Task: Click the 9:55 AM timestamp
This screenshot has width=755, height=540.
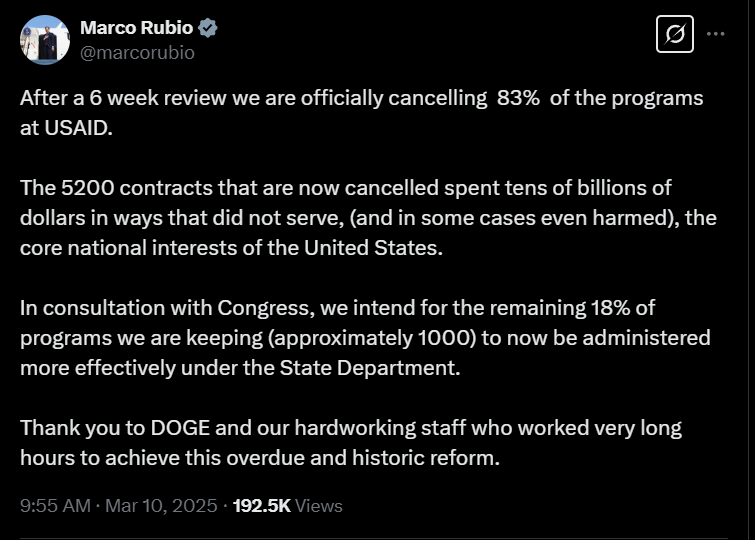Action: point(57,506)
